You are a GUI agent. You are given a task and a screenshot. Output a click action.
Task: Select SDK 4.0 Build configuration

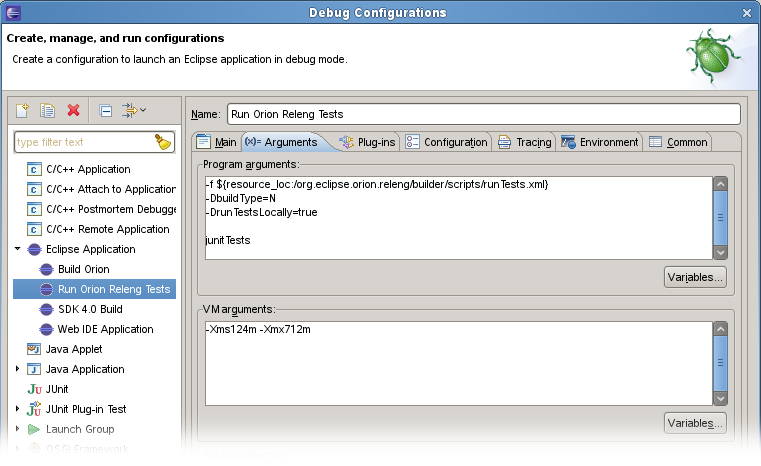[81, 309]
